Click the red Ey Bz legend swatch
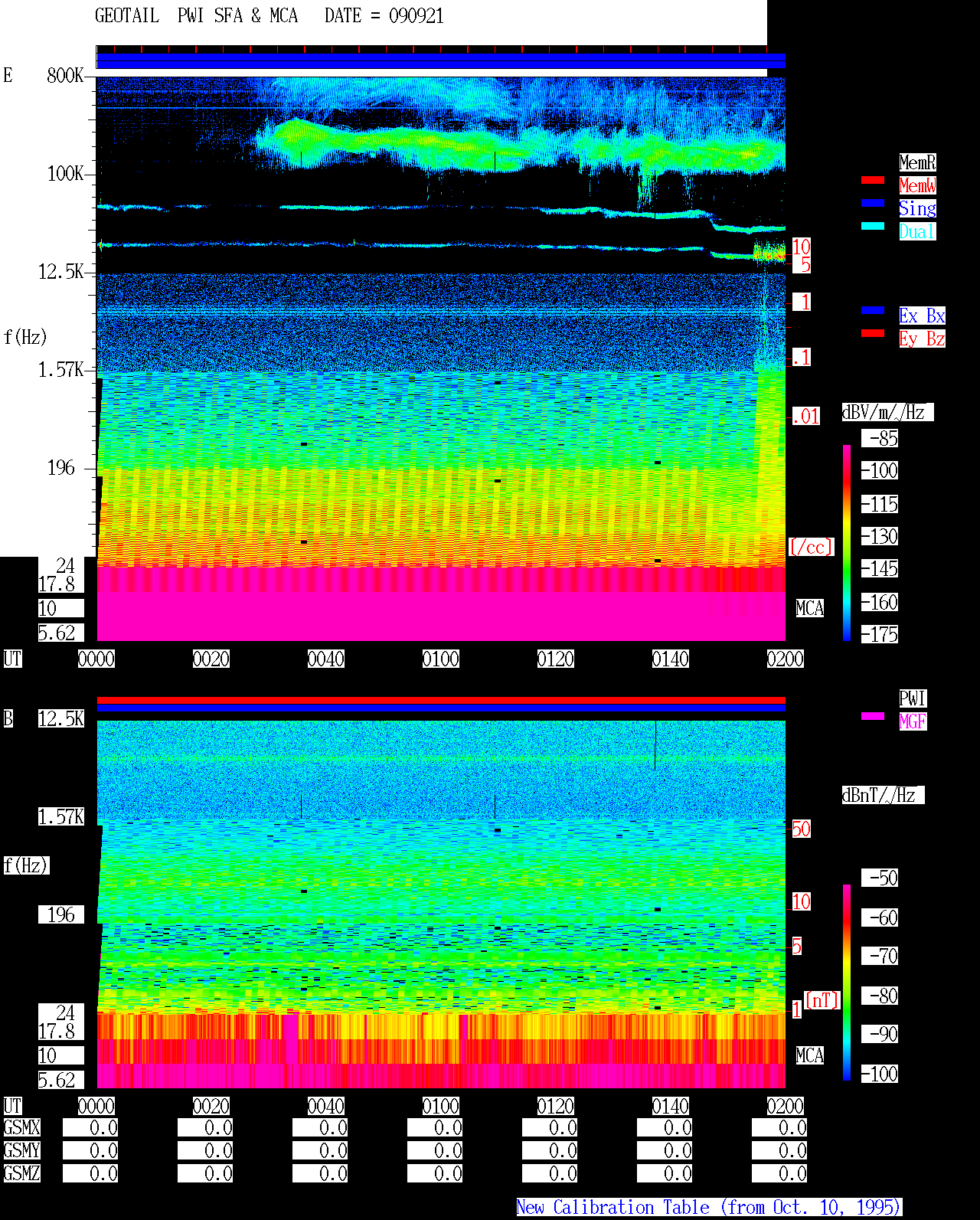Image resolution: width=980 pixels, height=1220 pixels. (x=873, y=333)
